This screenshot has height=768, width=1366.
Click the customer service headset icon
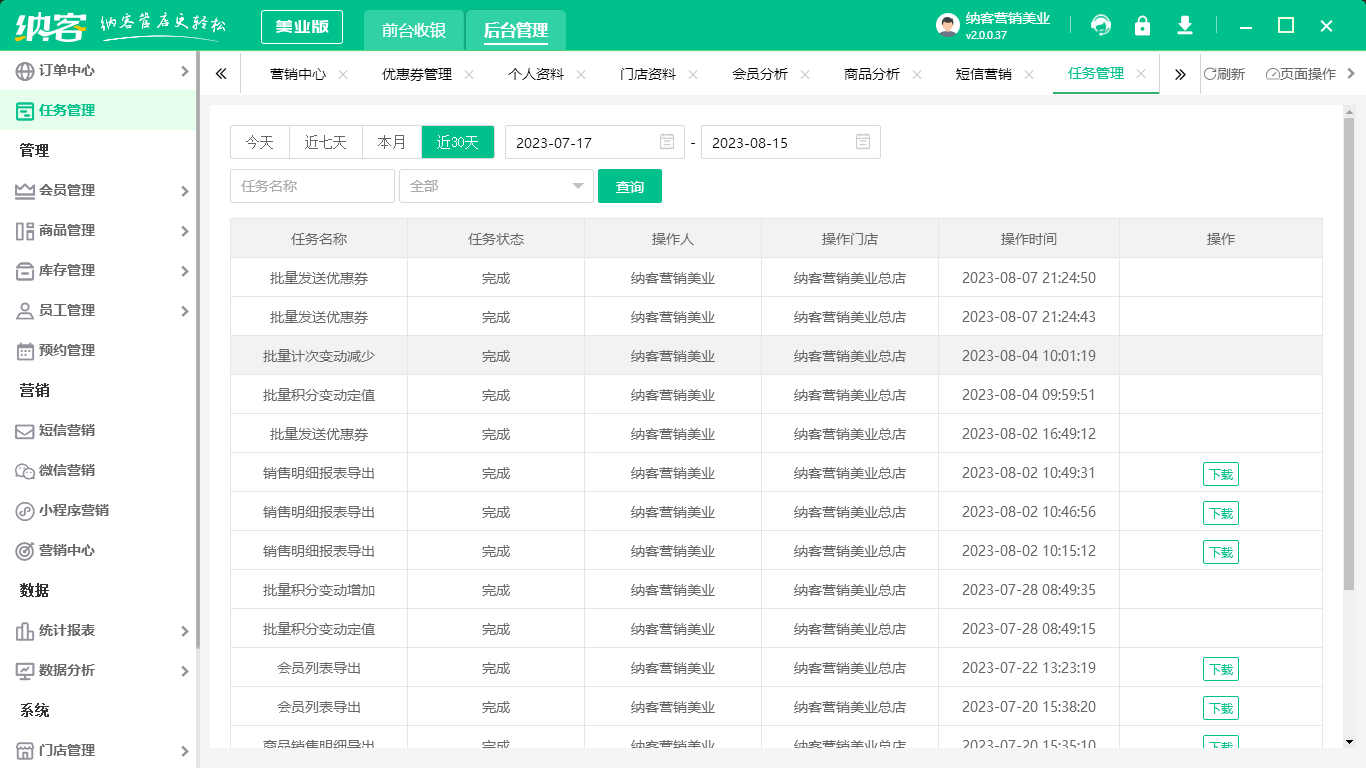pyautogui.click(x=1102, y=25)
